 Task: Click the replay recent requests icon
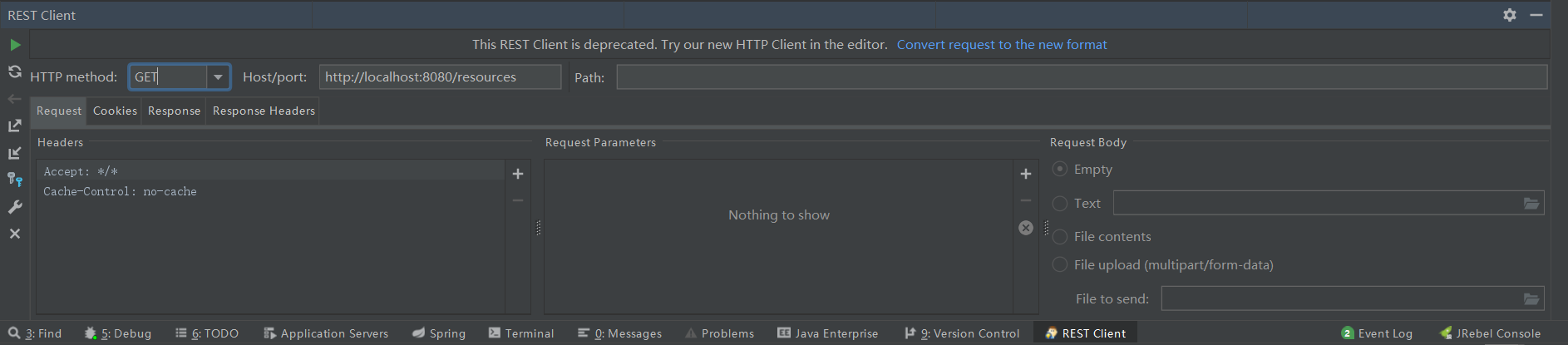(15, 71)
